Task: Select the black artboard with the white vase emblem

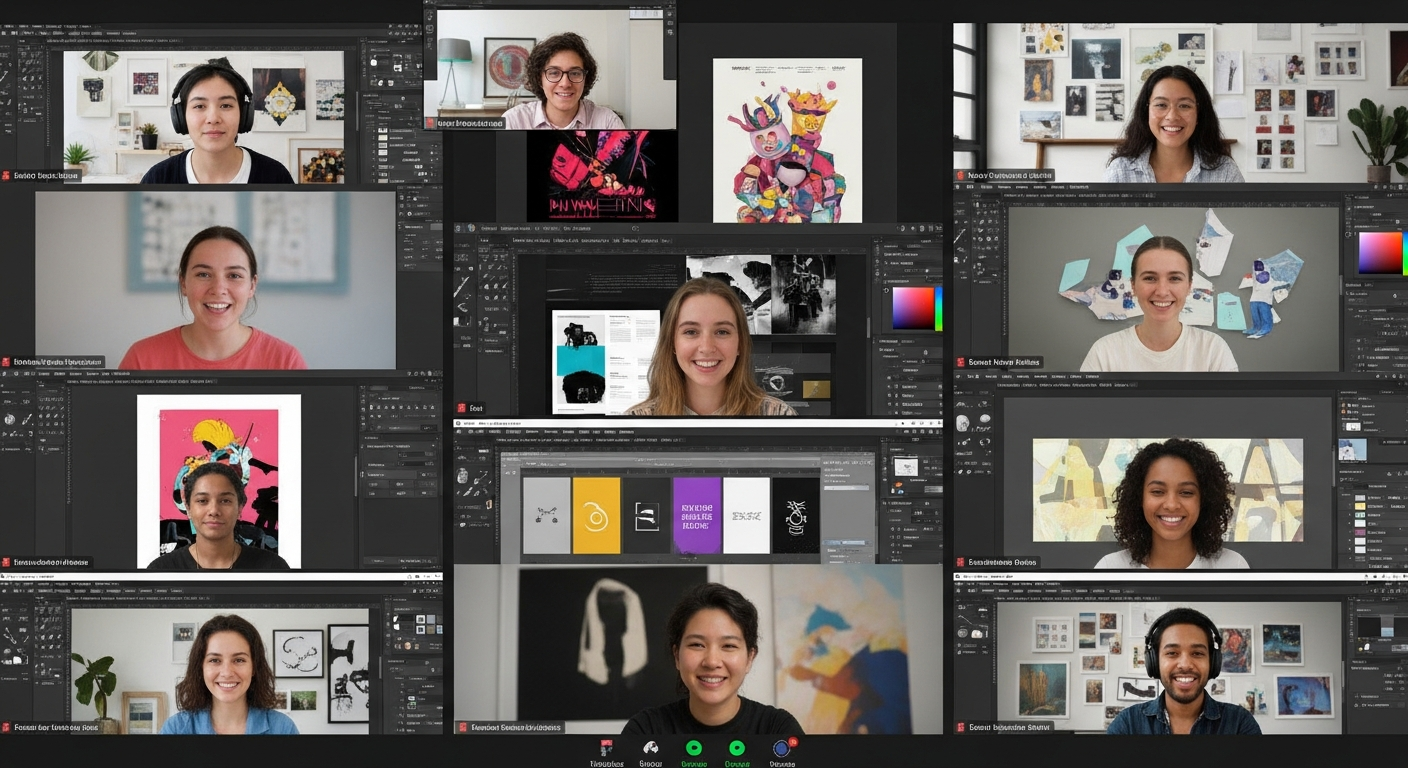Action: [x=796, y=515]
